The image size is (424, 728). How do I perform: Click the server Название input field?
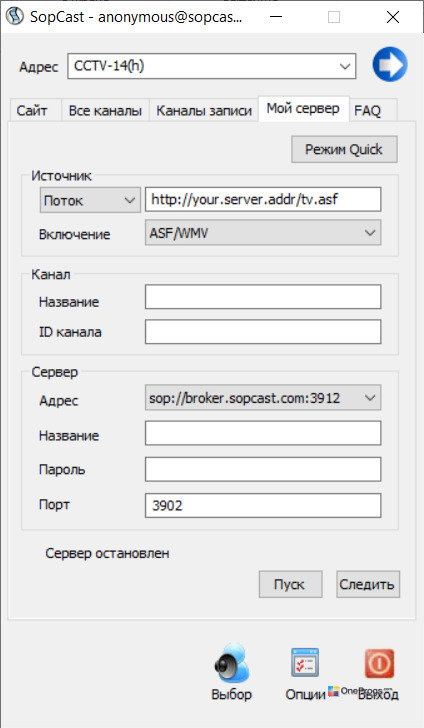click(263, 433)
